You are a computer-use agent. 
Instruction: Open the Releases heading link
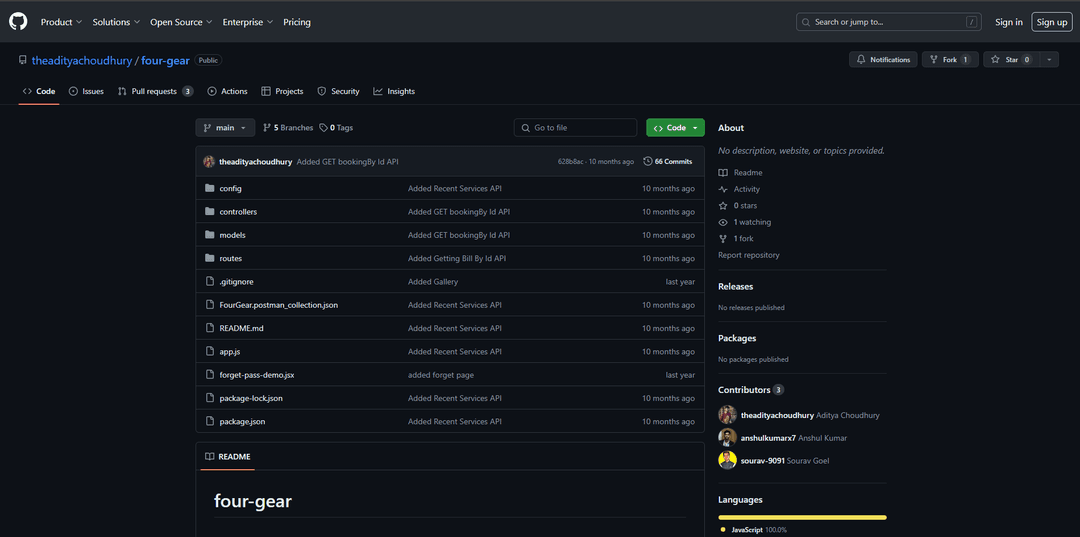tap(736, 286)
